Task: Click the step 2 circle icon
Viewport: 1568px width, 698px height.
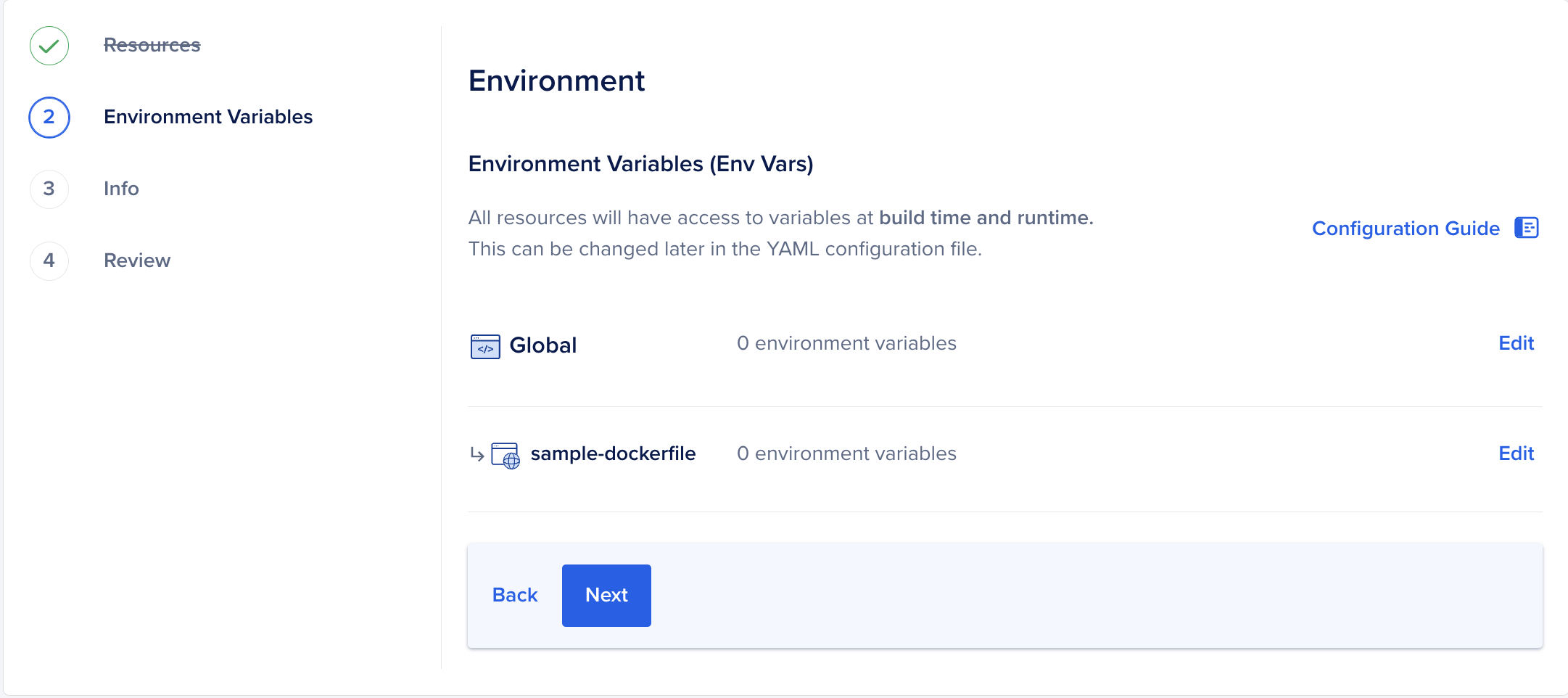Action: coord(49,118)
